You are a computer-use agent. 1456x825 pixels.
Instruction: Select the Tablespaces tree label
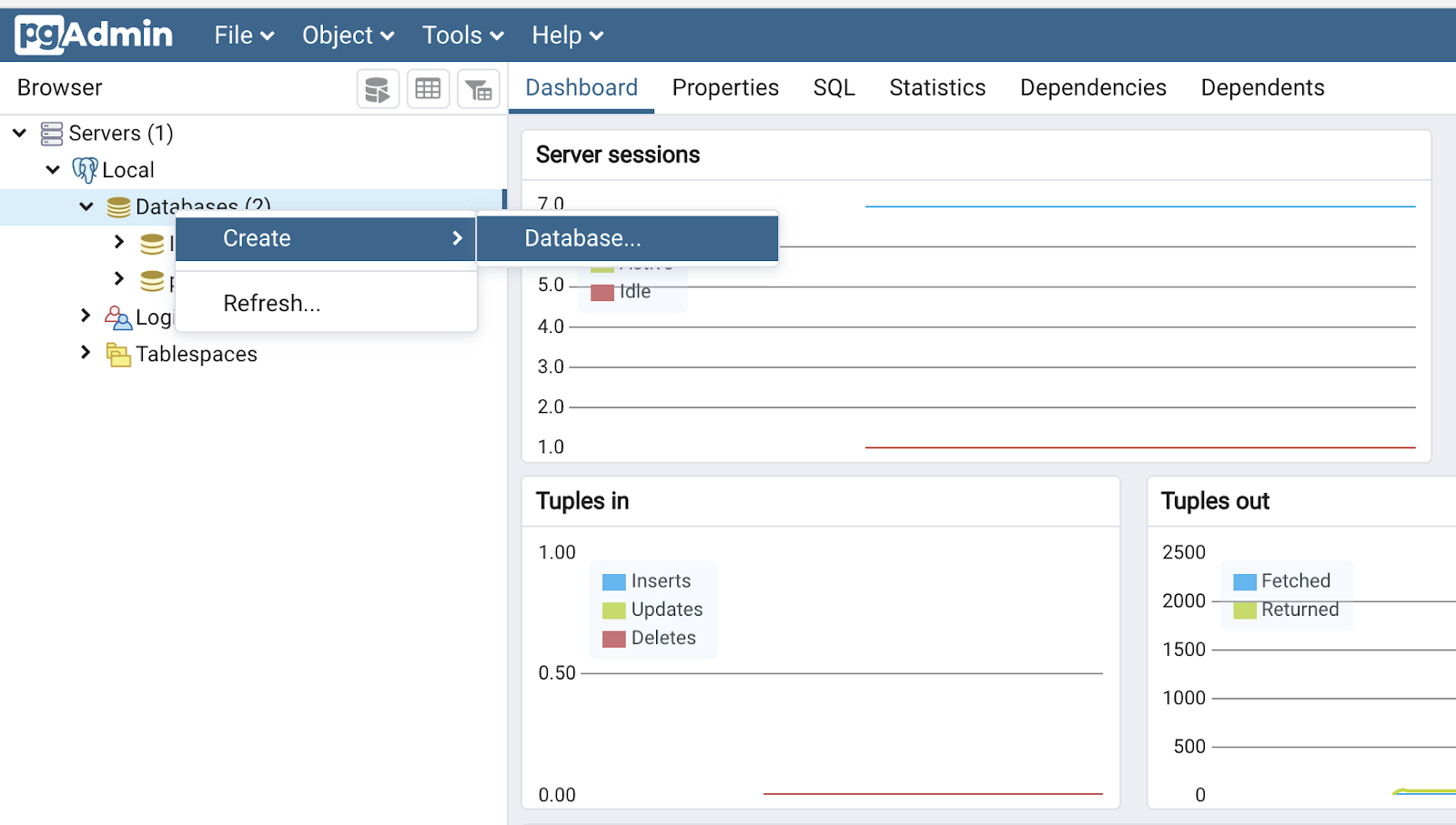[197, 355]
